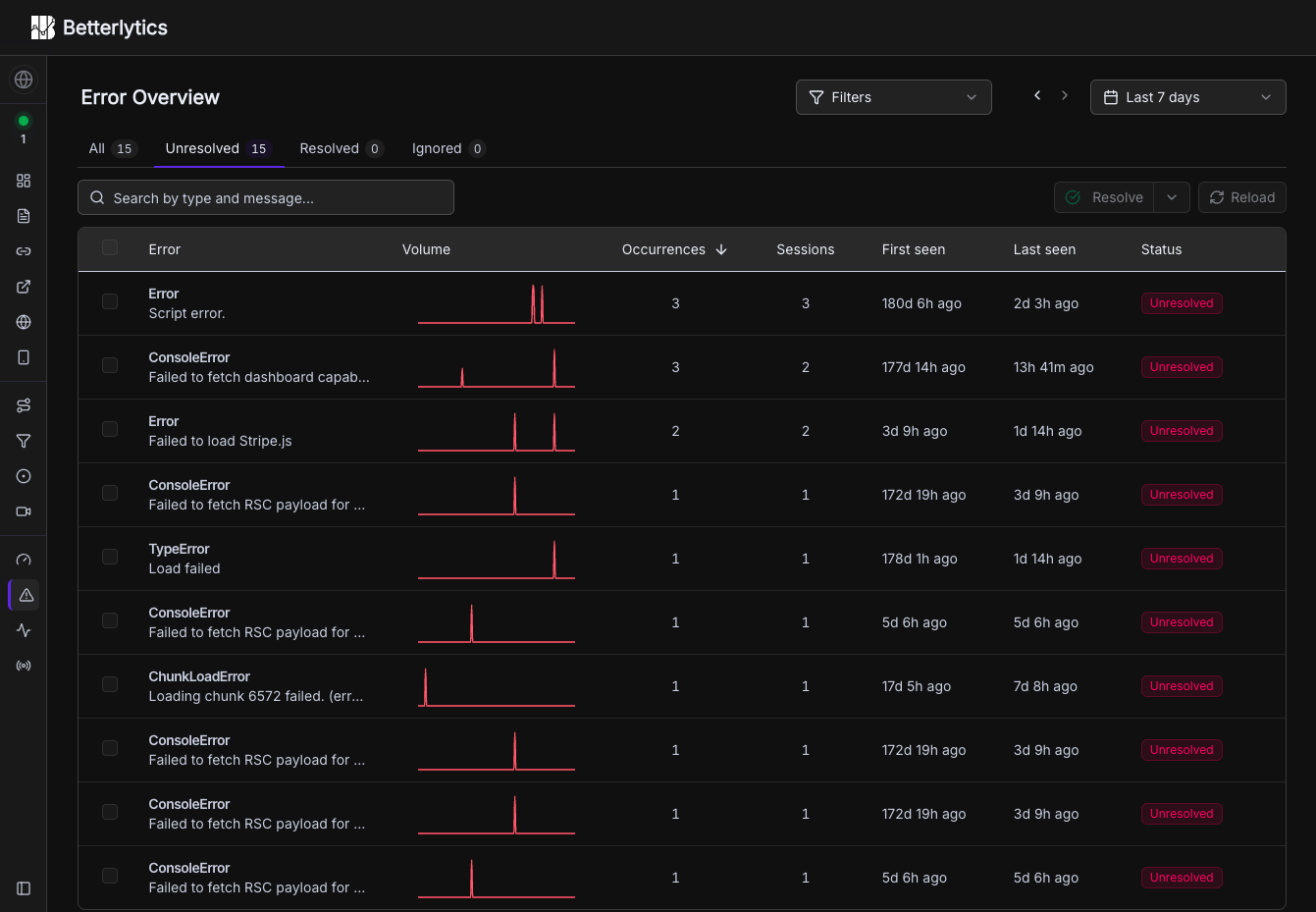1316x912 pixels.
Task: Sort by the Occurrences column header
Action: [674, 249]
